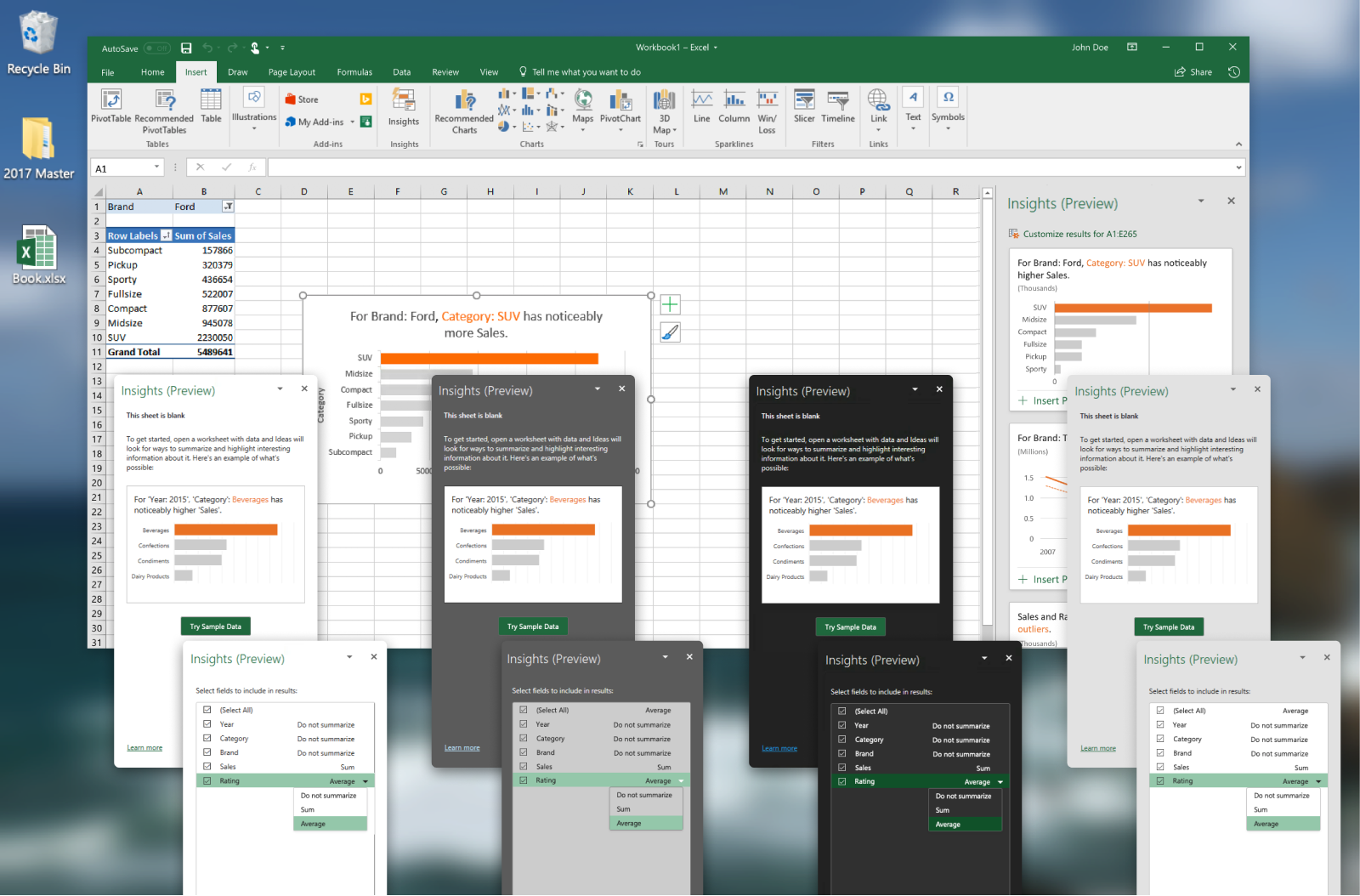Expand the Name Box dropdown
Viewport: 1360px width, 896px height.
click(156, 168)
